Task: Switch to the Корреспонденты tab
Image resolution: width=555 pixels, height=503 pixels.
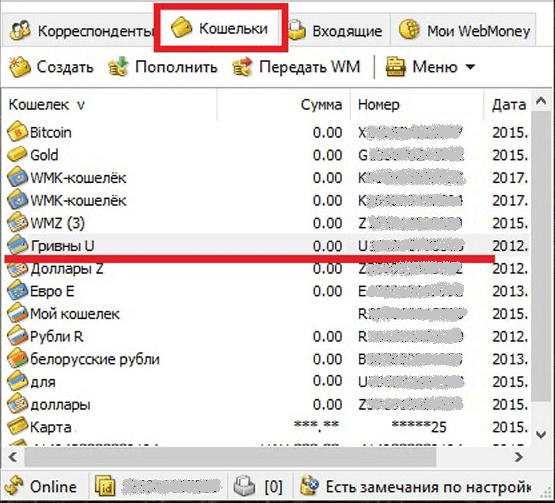Action: click(79, 31)
